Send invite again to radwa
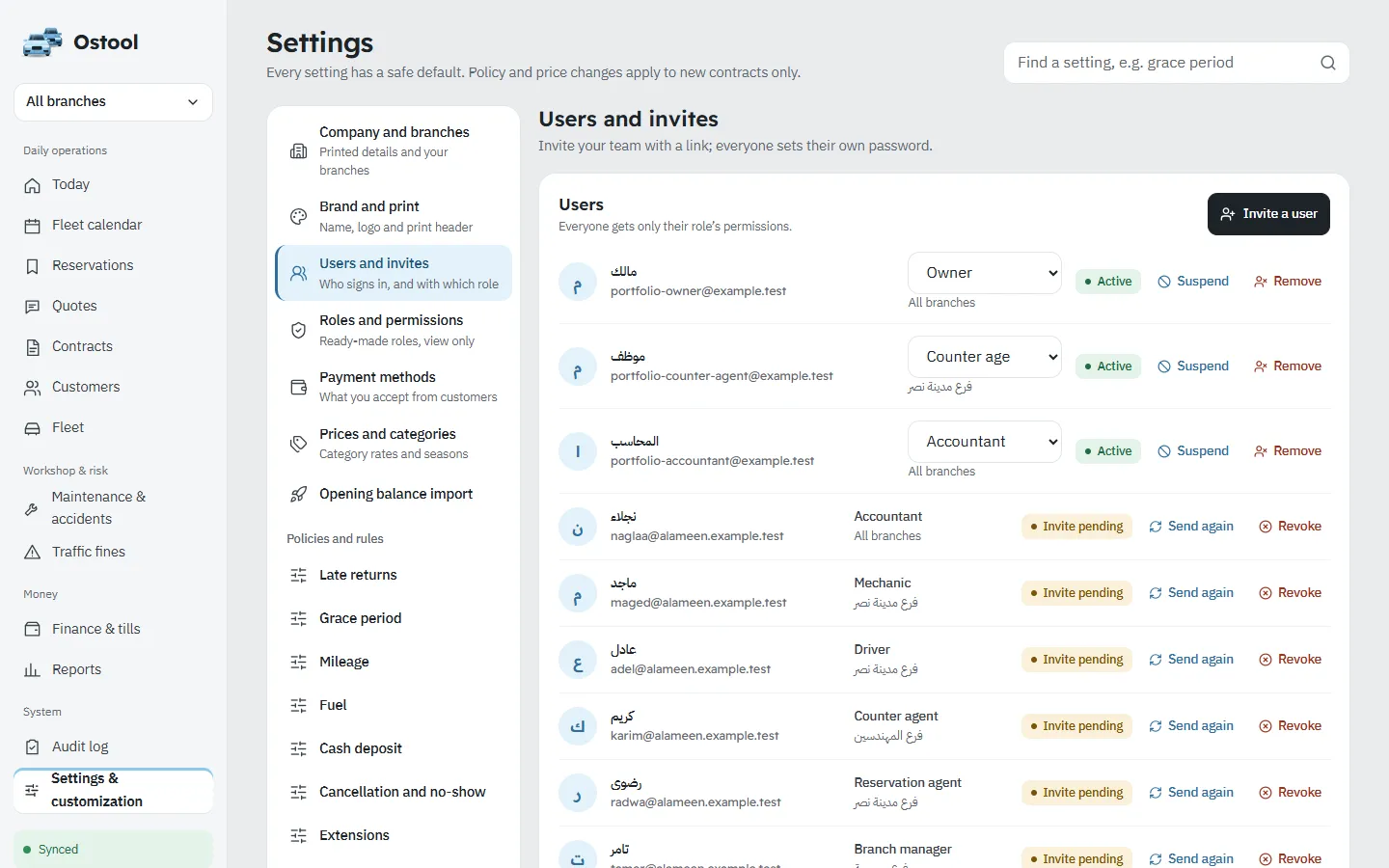Image resolution: width=1389 pixels, height=868 pixels. (x=1191, y=793)
